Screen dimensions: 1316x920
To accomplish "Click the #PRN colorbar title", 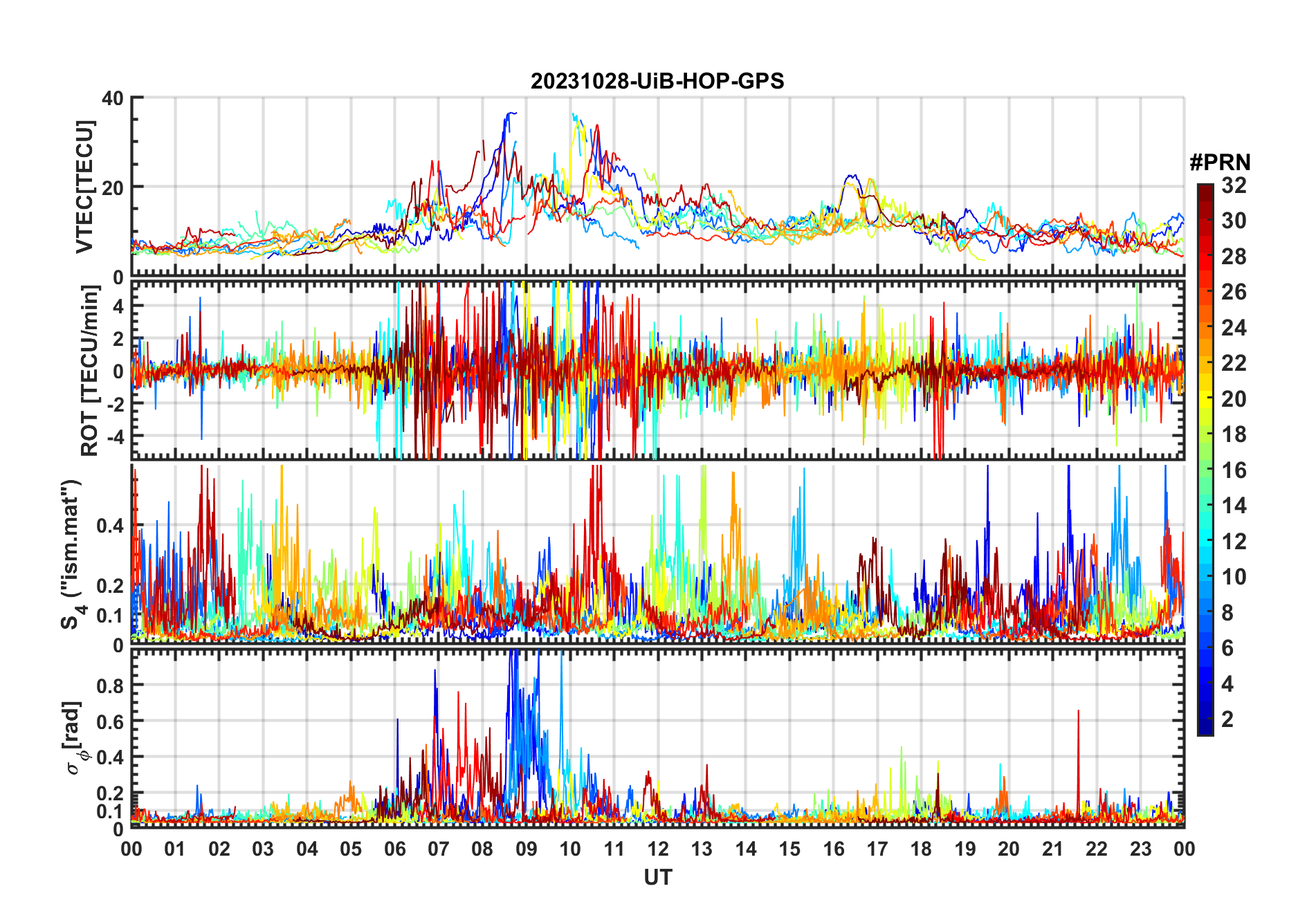I will (1220, 163).
